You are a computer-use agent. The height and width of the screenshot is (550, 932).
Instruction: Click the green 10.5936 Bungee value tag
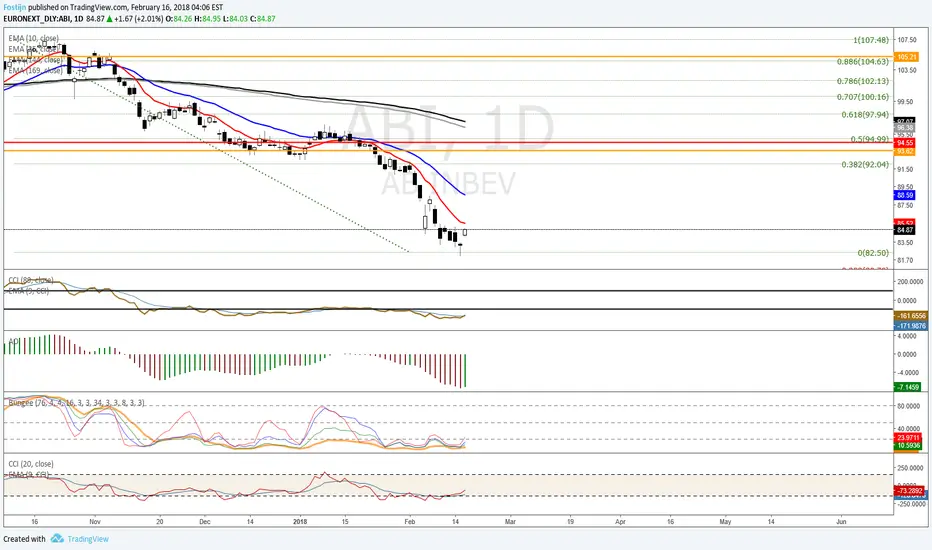[x=908, y=445]
